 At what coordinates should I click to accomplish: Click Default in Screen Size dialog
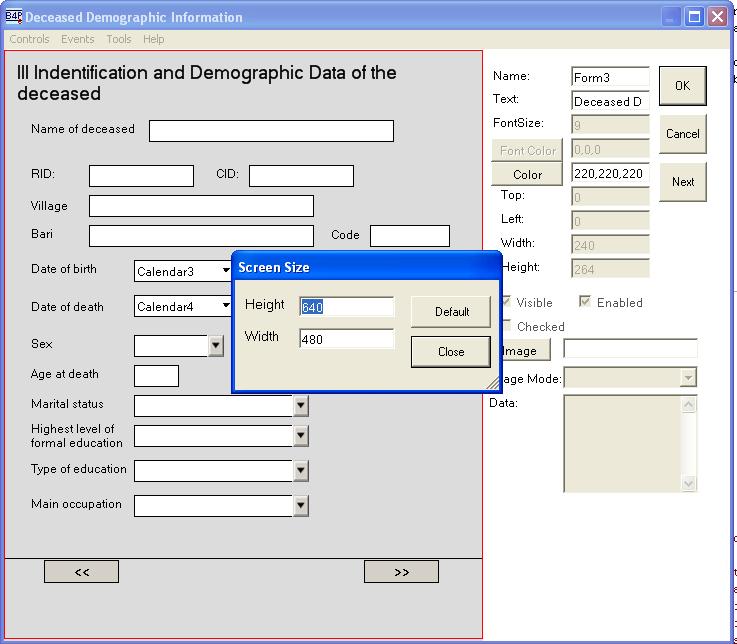451,312
